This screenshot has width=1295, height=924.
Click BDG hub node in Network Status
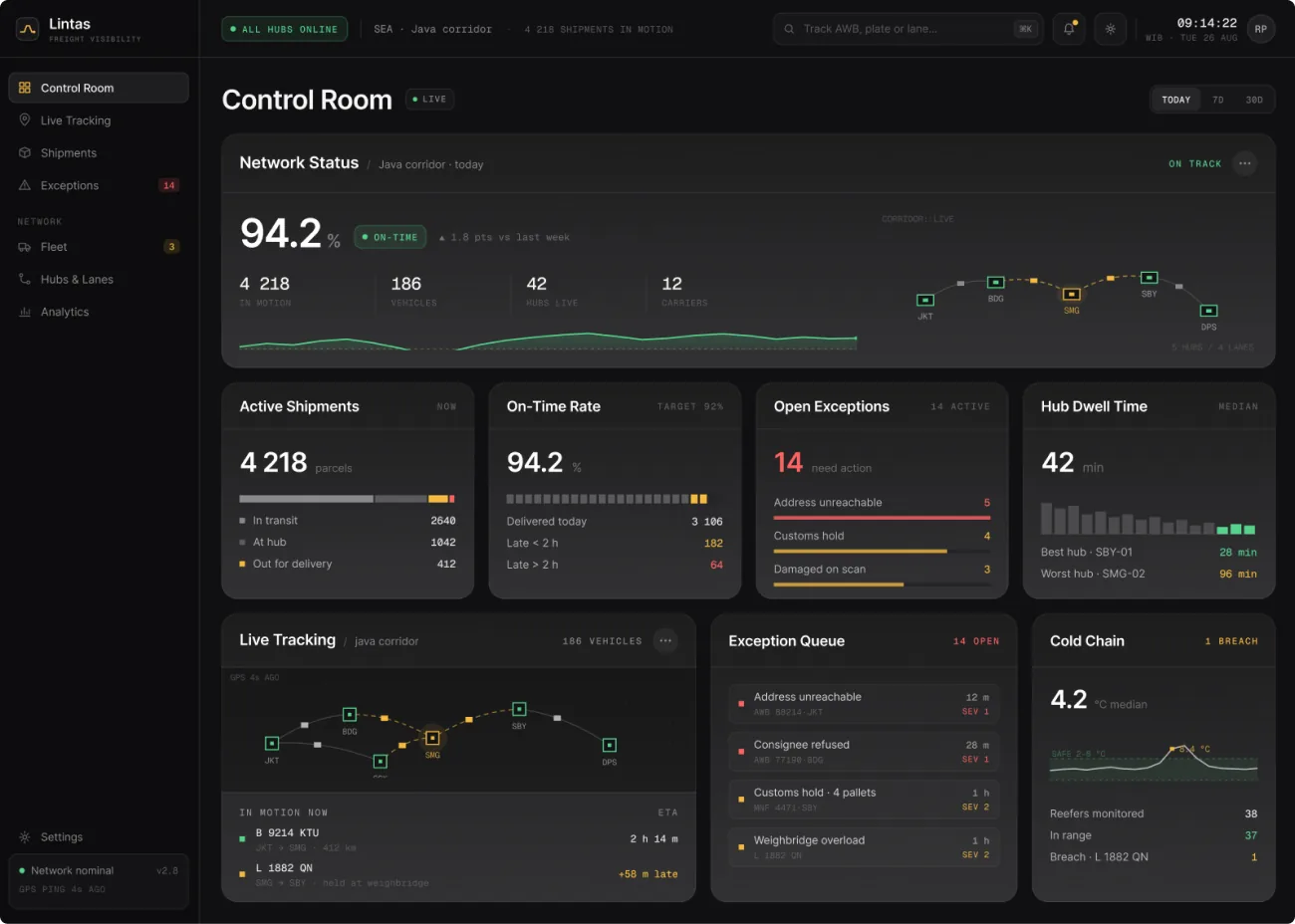(995, 283)
